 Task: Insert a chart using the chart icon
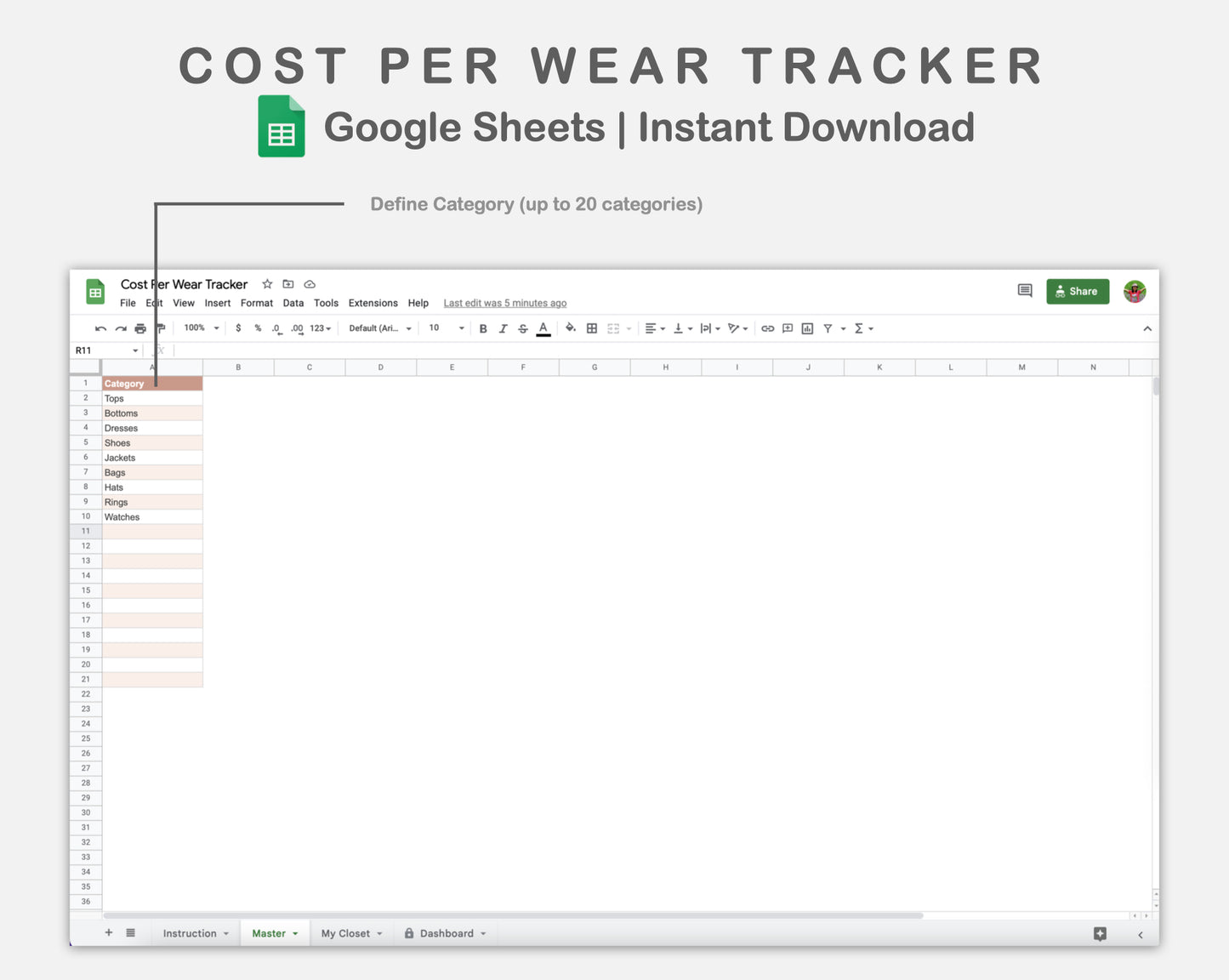(805, 328)
